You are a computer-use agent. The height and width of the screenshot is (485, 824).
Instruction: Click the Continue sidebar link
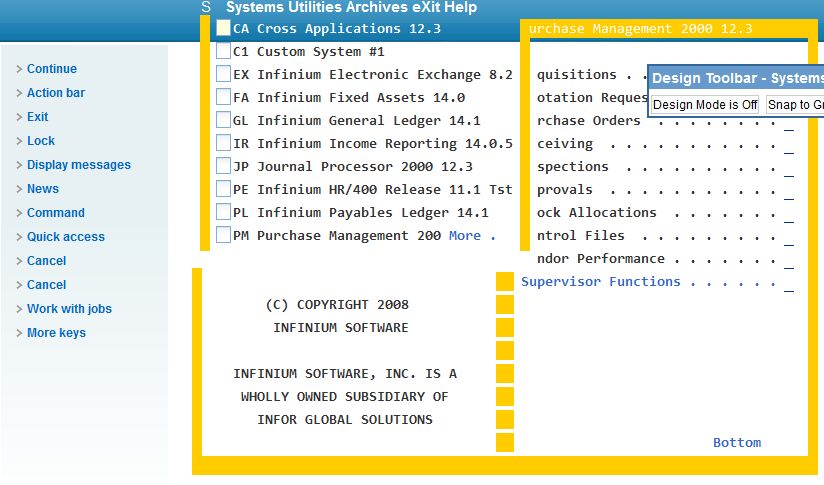pos(52,69)
